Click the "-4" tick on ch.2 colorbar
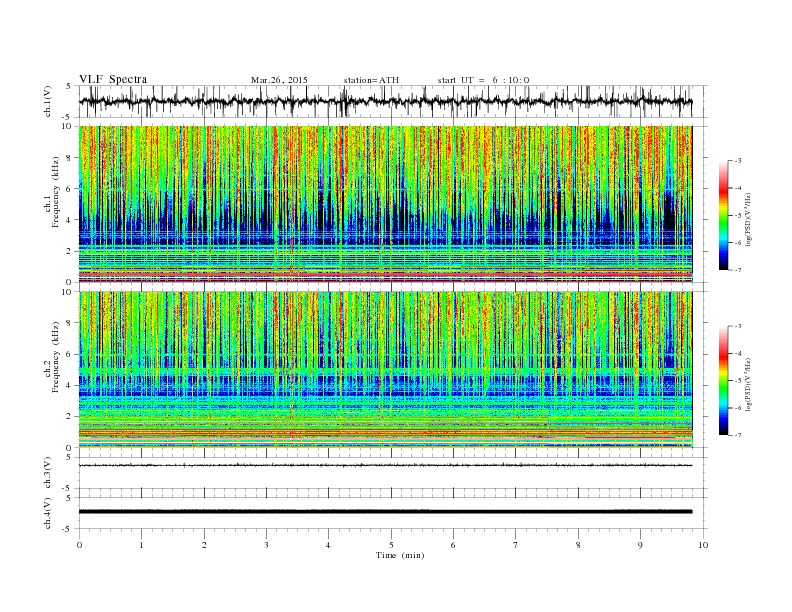The image size is (792, 612). [x=738, y=353]
